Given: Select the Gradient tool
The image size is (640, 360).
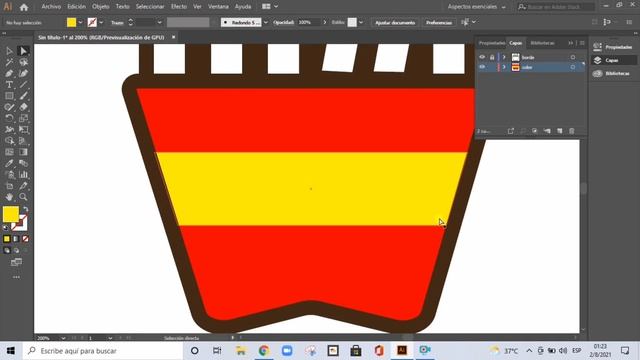Looking at the screenshot, I should (23, 152).
